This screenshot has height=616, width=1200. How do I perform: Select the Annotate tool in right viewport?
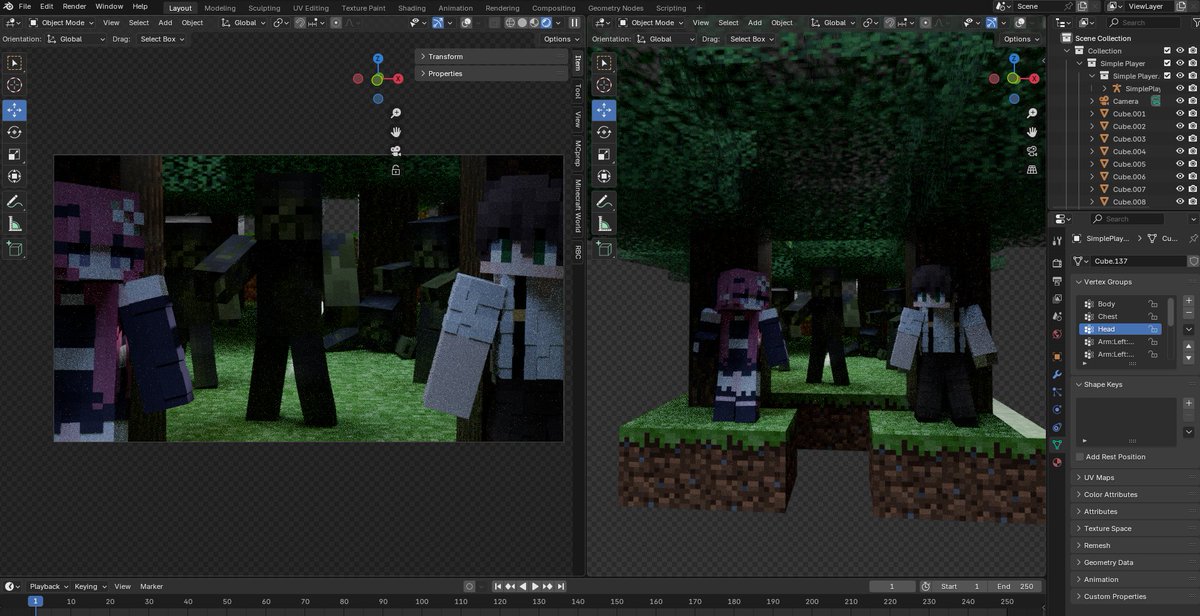603,202
